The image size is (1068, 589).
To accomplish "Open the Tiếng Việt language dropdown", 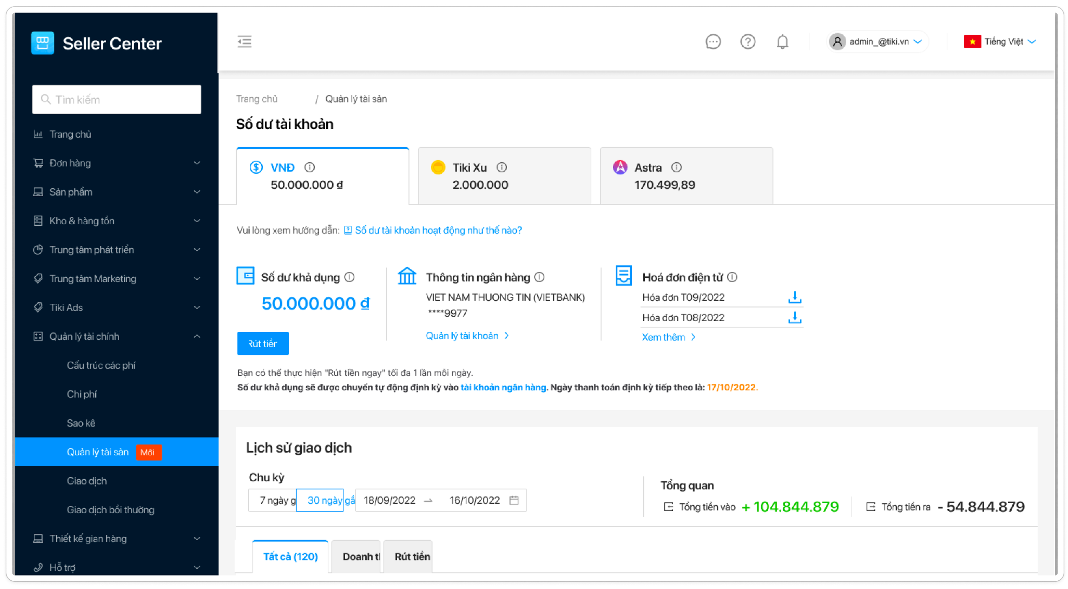I will coord(1000,42).
